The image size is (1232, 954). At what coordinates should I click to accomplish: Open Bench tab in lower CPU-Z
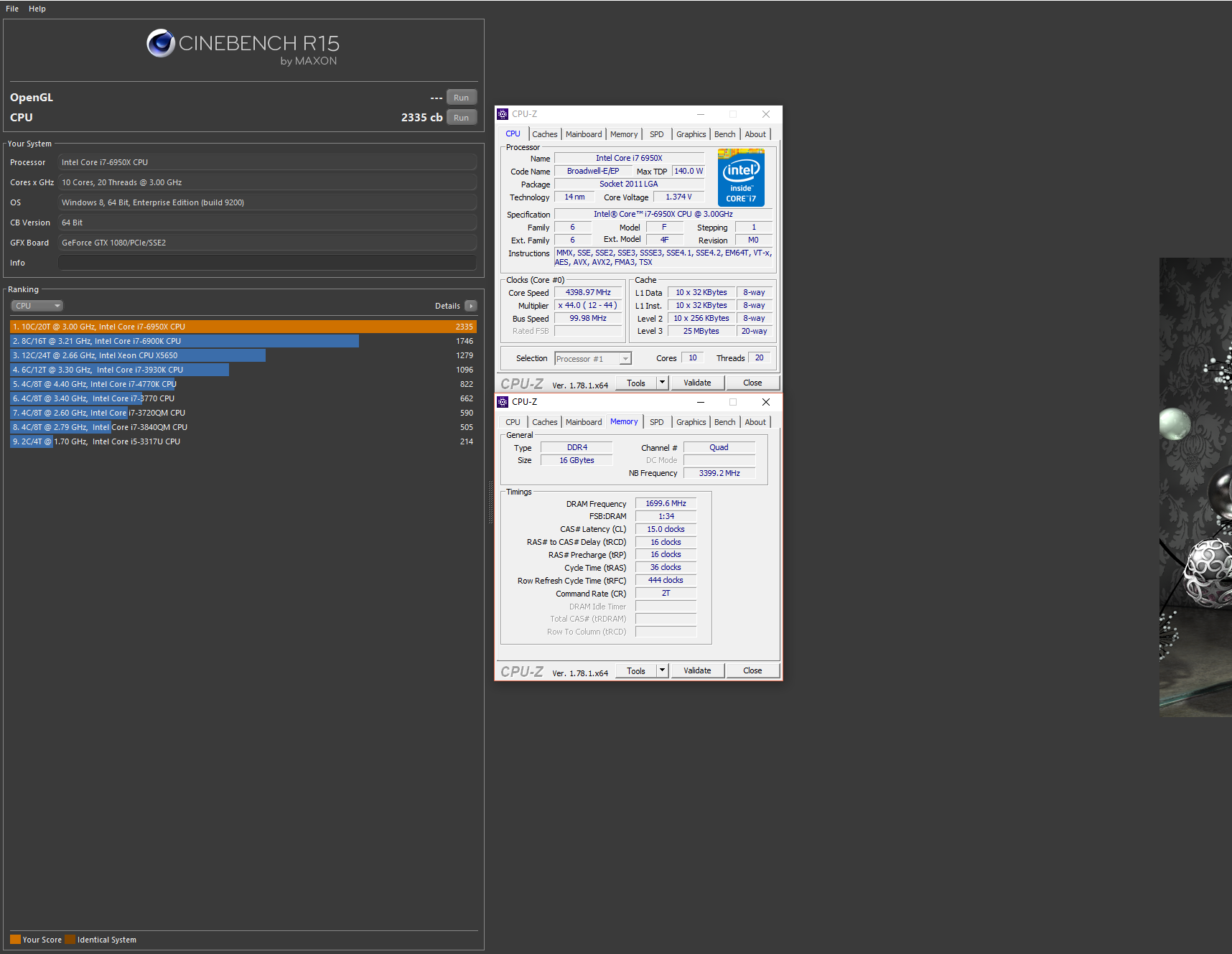[725, 422]
